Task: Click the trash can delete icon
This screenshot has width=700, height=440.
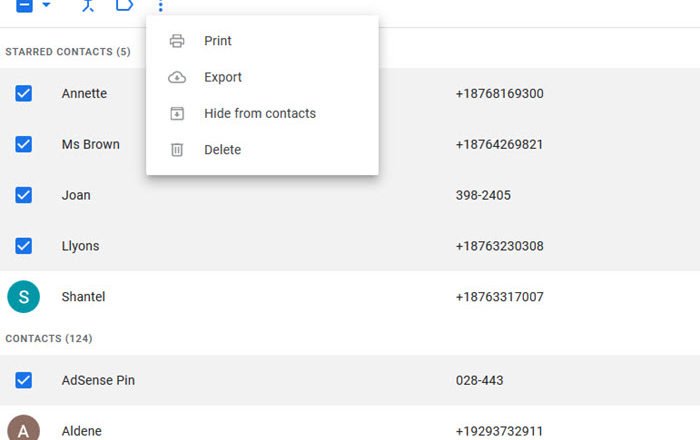Action: click(177, 150)
